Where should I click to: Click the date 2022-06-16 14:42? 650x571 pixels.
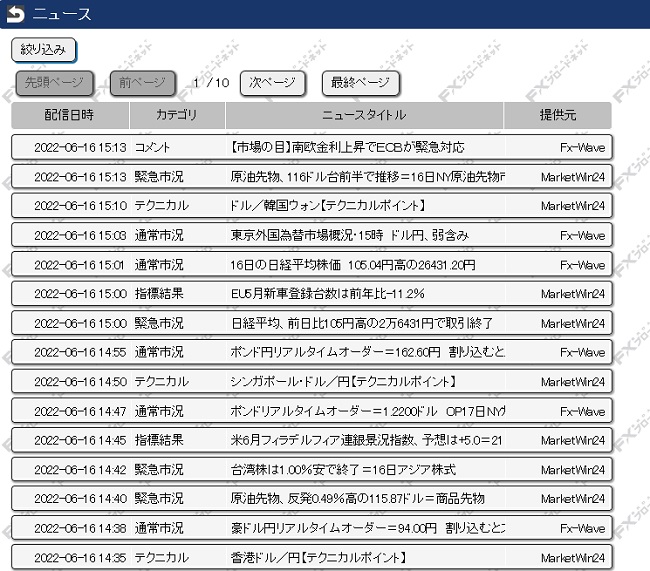tap(80, 469)
